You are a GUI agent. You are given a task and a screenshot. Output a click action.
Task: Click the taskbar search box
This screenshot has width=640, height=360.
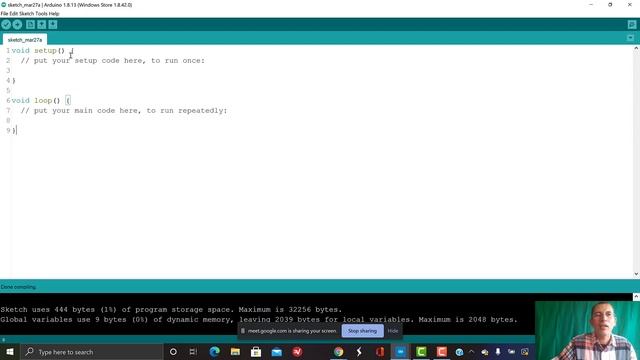tap(91, 352)
